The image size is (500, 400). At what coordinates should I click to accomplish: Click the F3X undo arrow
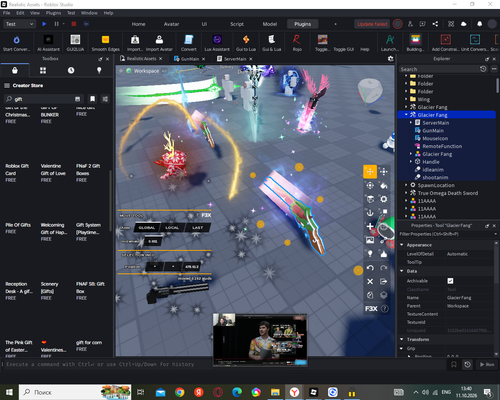click(x=370, y=268)
